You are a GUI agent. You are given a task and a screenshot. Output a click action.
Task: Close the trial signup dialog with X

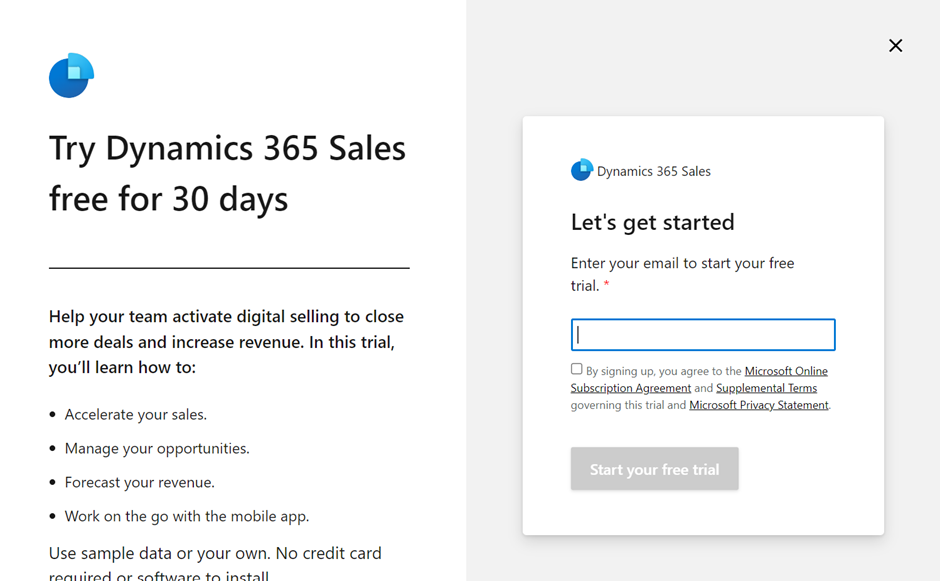(x=895, y=46)
